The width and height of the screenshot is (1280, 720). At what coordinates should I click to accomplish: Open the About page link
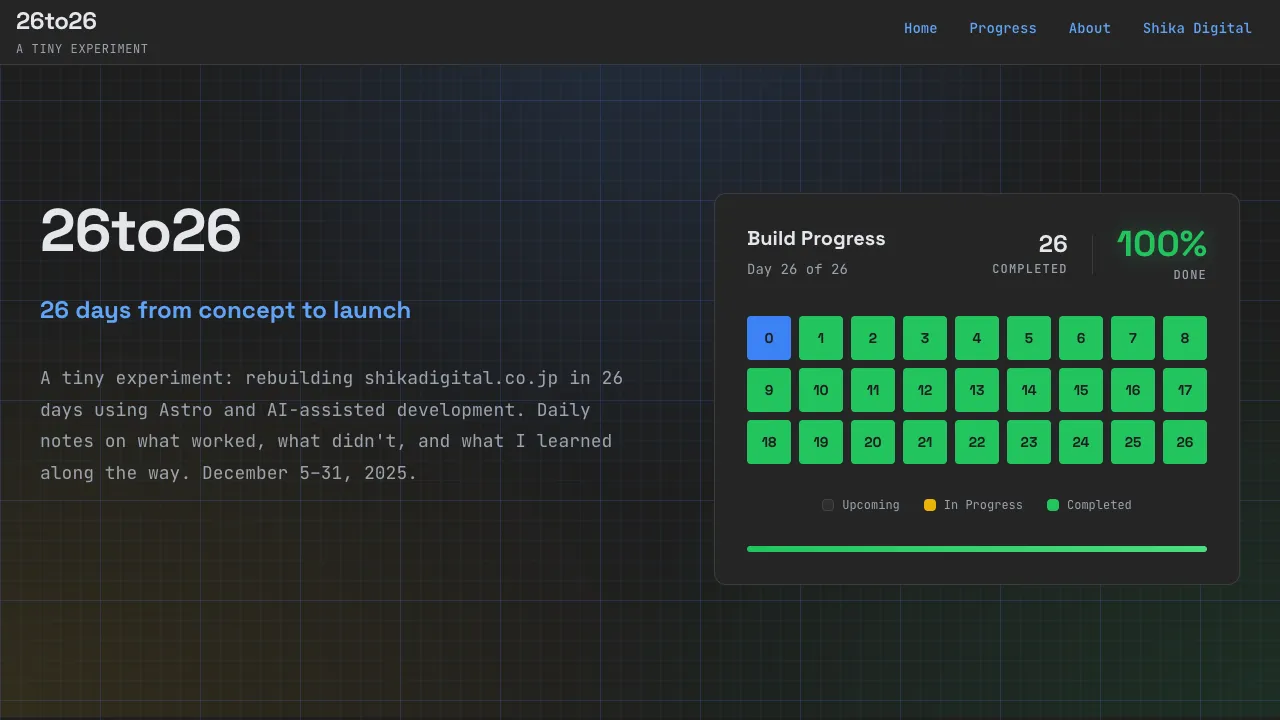click(x=1089, y=28)
